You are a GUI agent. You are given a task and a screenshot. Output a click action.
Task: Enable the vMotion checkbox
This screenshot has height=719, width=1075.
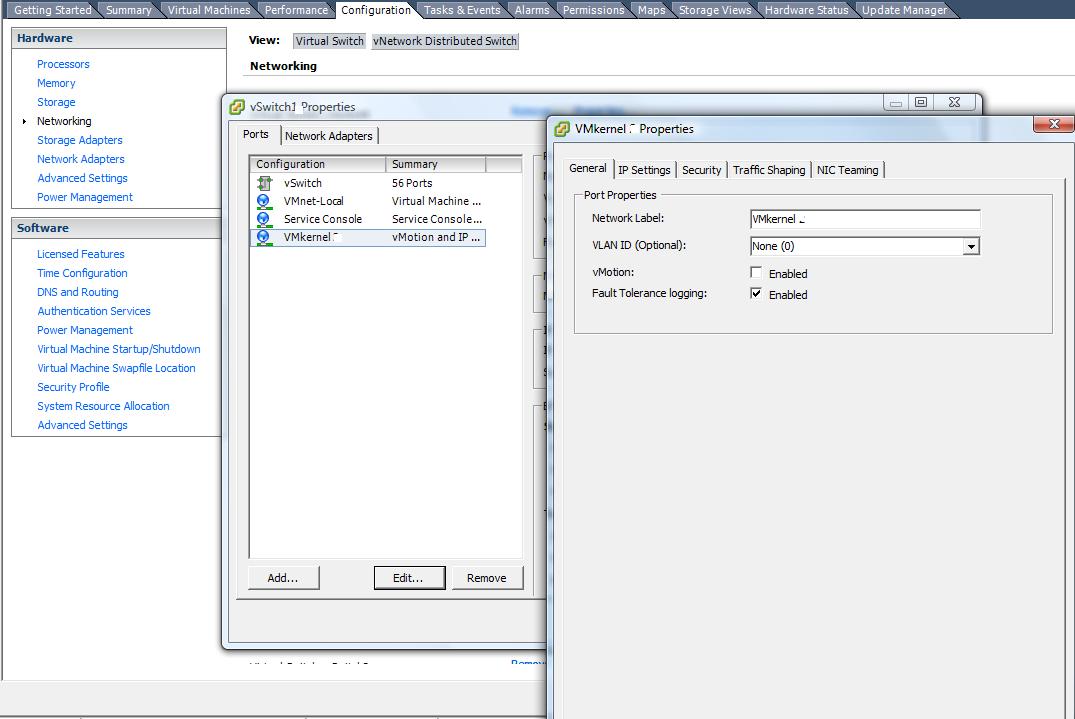click(x=756, y=273)
